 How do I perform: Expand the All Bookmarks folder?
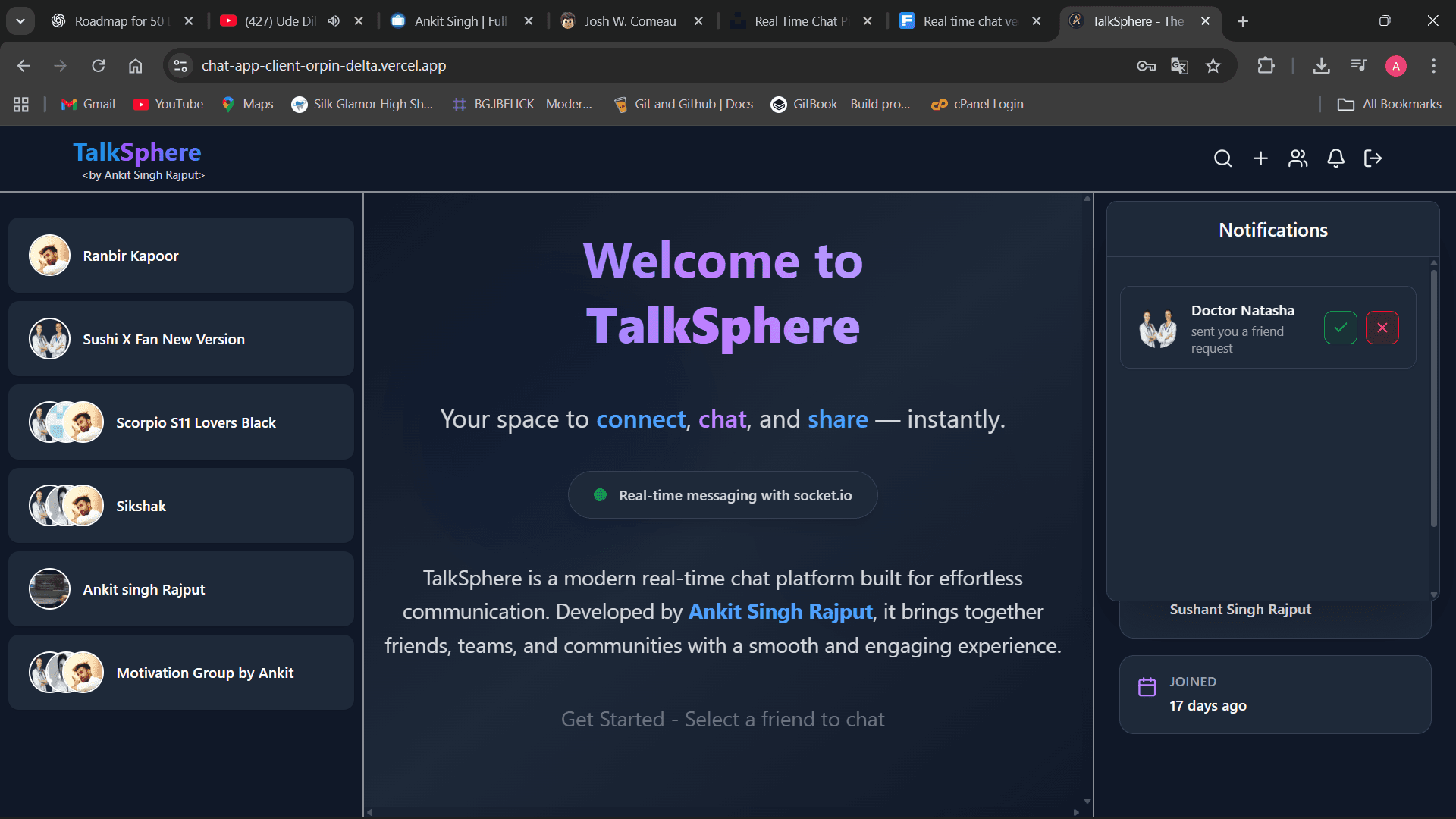pos(1389,104)
